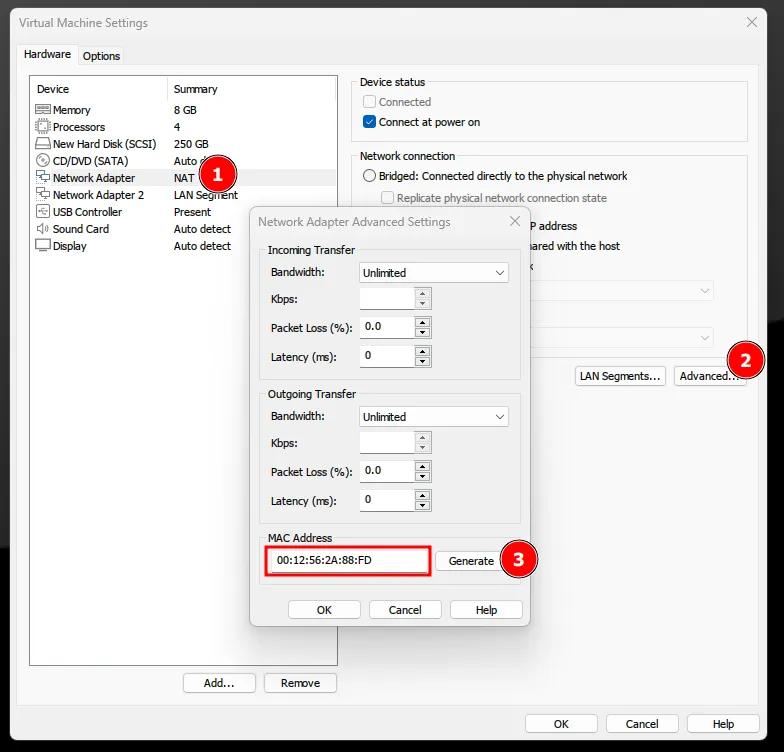Image resolution: width=784 pixels, height=752 pixels.
Task: Open the Incoming Transfer Bandwidth dropdown
Action: [434, 272]
